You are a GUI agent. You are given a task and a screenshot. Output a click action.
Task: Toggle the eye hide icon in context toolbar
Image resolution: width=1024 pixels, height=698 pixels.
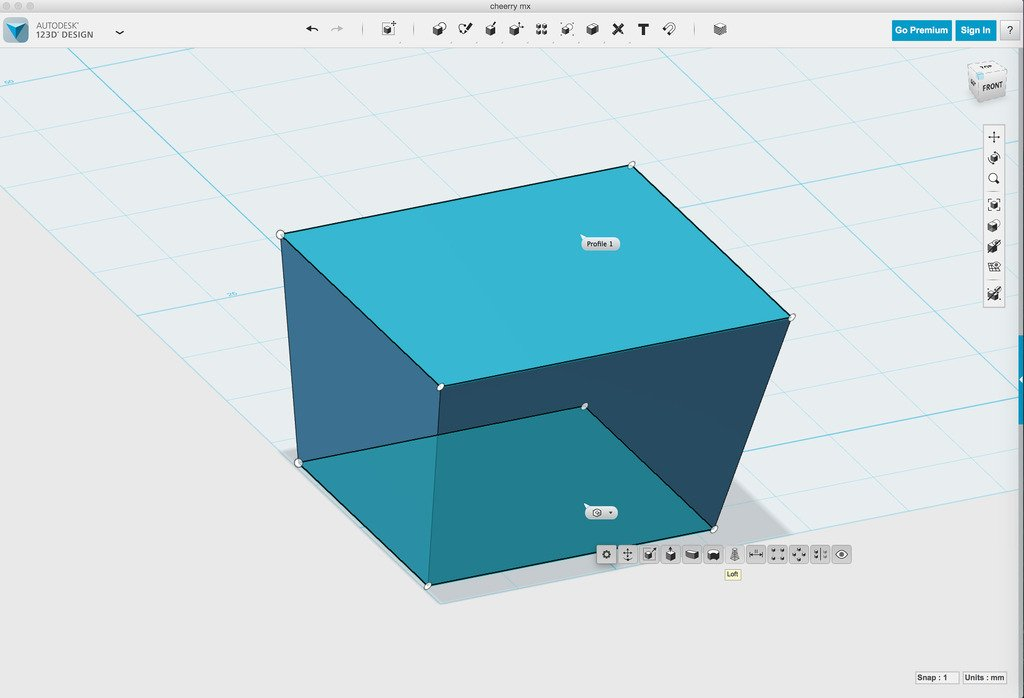[x=842, y=554]
